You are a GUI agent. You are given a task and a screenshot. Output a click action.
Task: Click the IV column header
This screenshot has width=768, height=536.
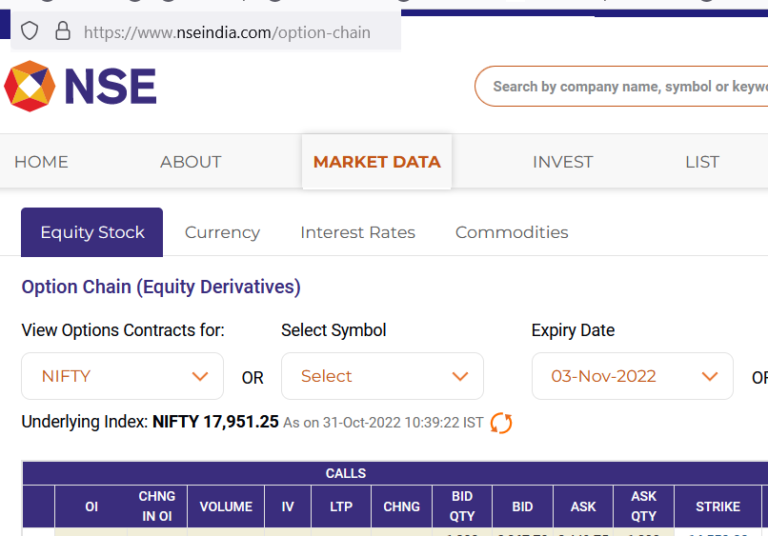coord(288,506)
